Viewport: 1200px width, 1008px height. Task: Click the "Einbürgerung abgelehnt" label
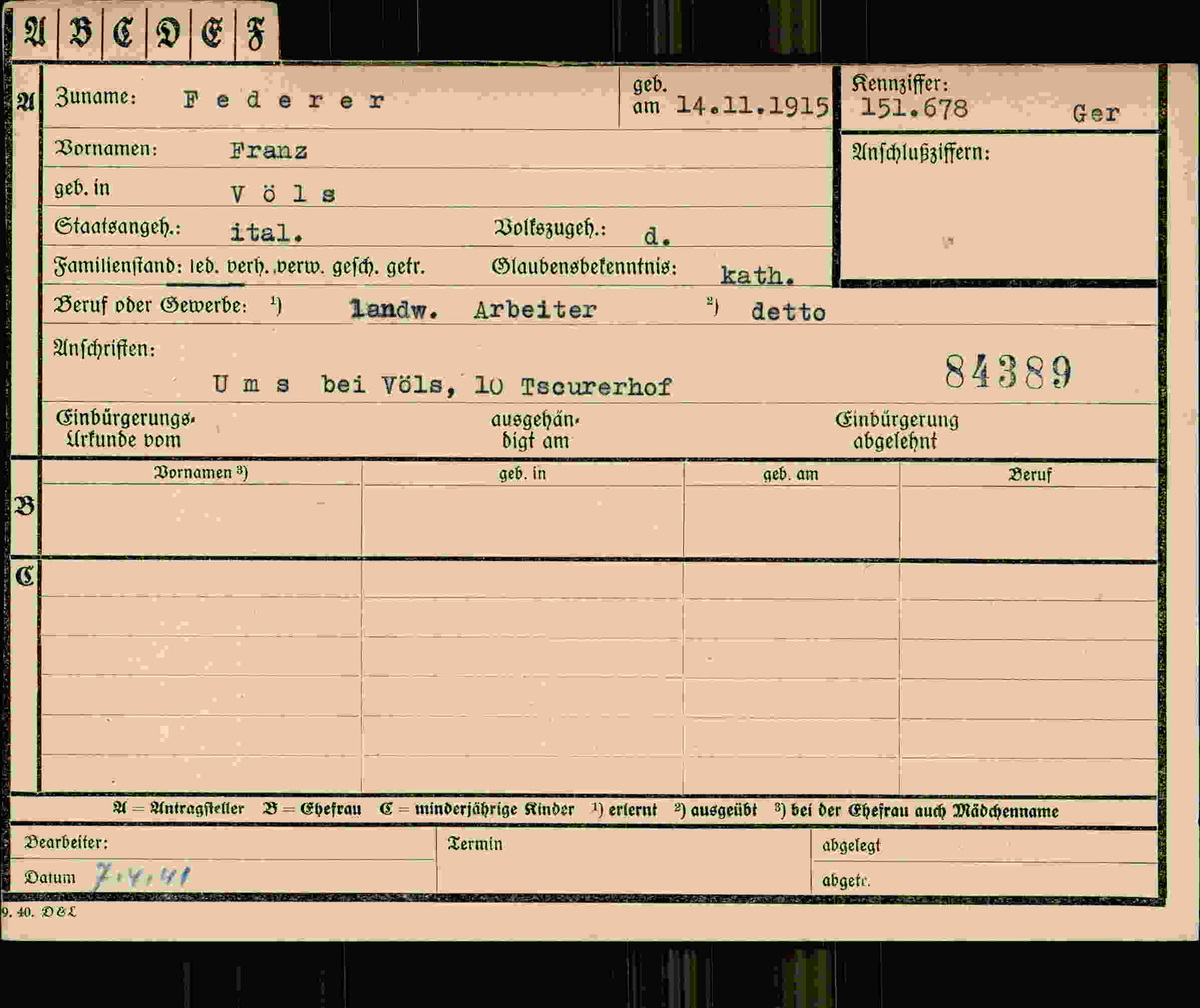click(x=897, y=430)
